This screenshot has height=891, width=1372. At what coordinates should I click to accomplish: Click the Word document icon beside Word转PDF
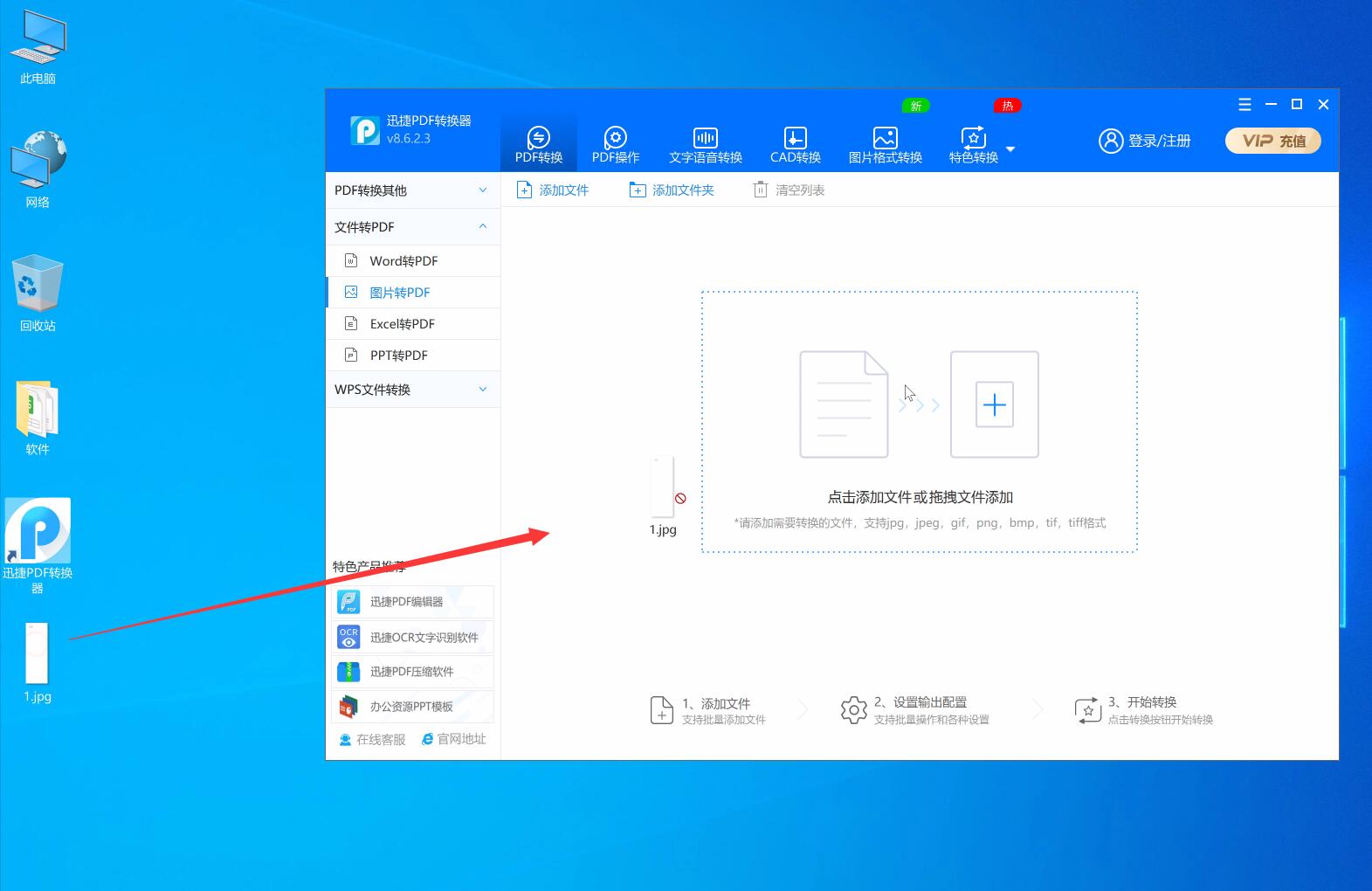(x=351, y=260)
